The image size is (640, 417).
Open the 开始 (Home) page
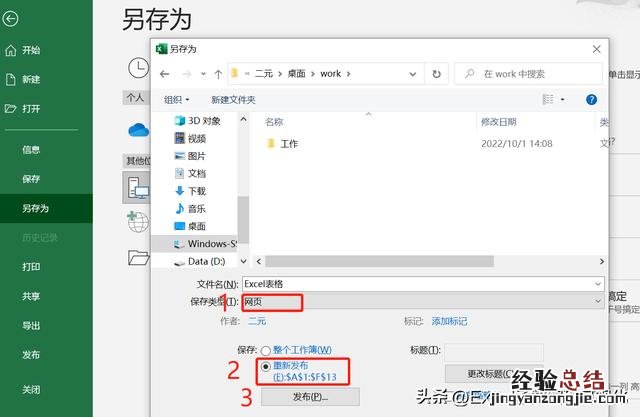(x=23, y=50)
